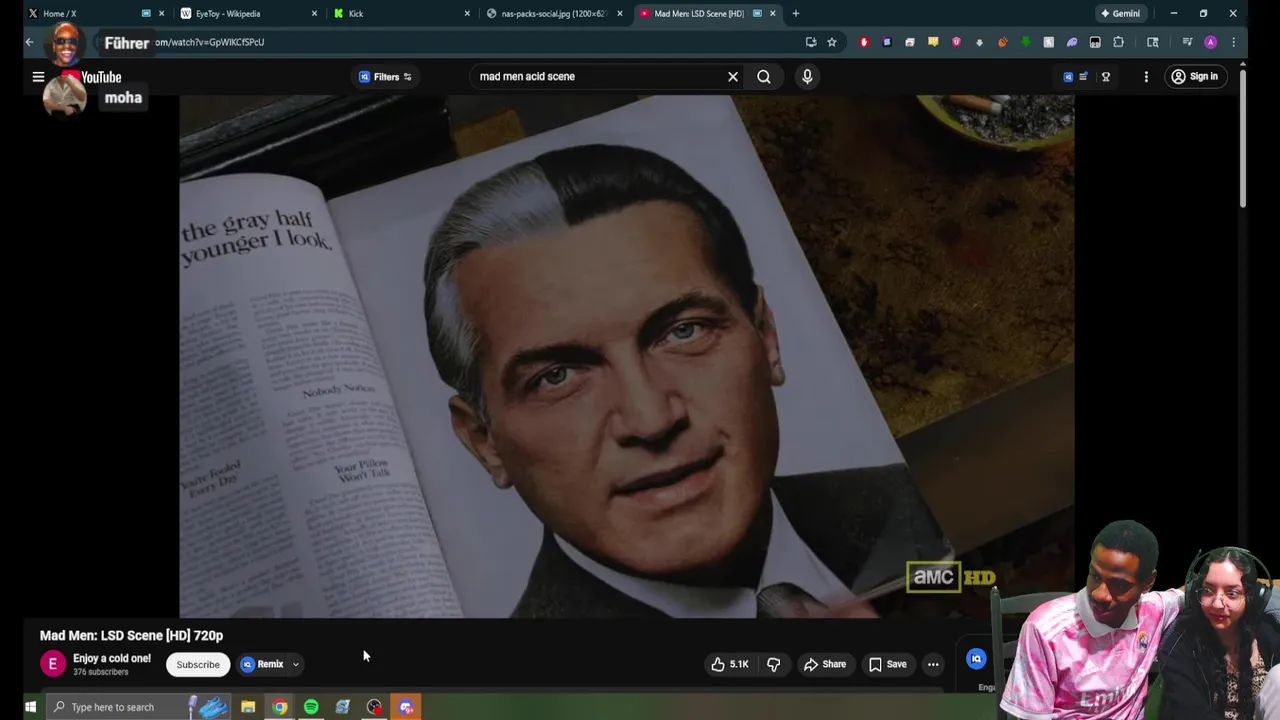Open the vidIQ Filters button
The width and height of the screenshot is (1280, 720).
click(386, 77)
